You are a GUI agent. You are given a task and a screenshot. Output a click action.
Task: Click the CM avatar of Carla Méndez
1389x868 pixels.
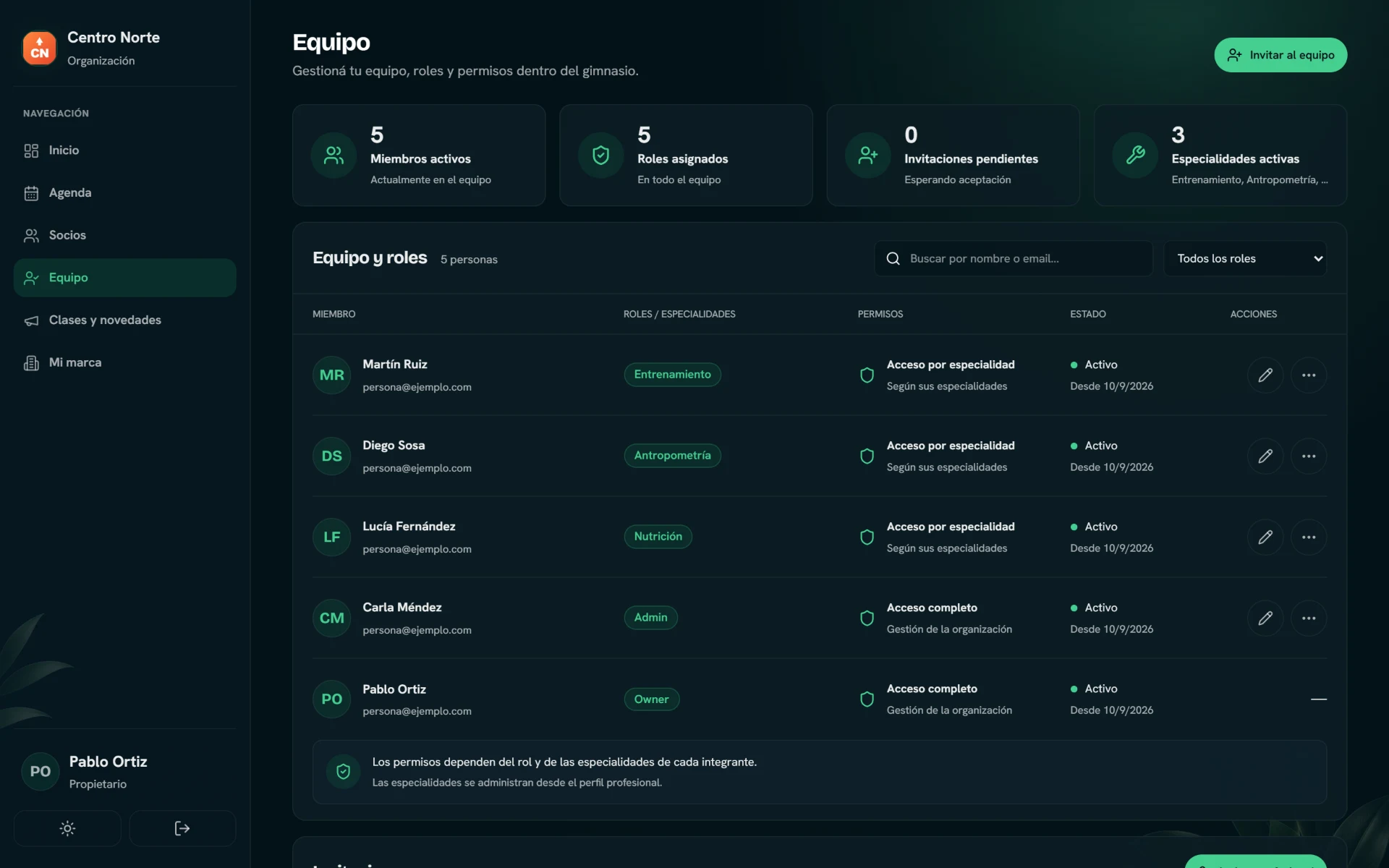(332, 618)
